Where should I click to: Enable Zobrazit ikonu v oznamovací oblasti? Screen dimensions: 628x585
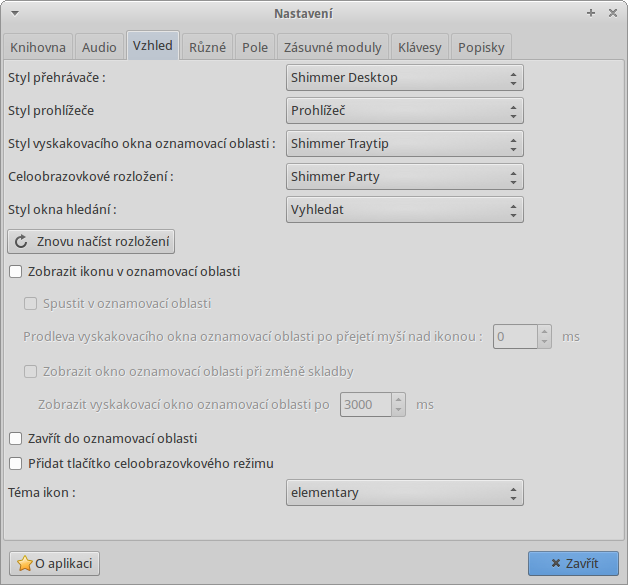[x=16, y=271]
